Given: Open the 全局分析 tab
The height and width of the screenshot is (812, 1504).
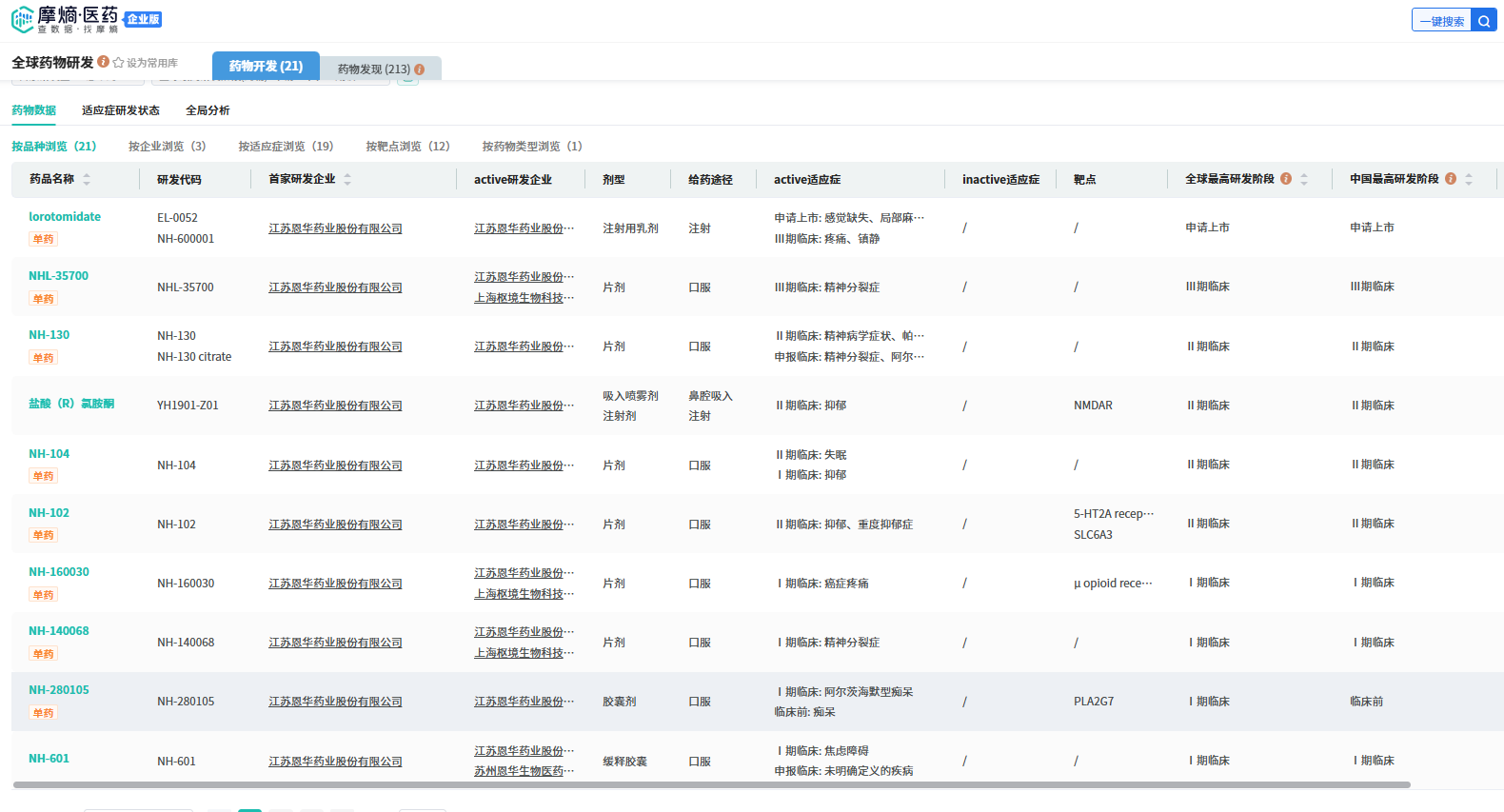Looking at the screenshot, I should click(x=208, y=110).
